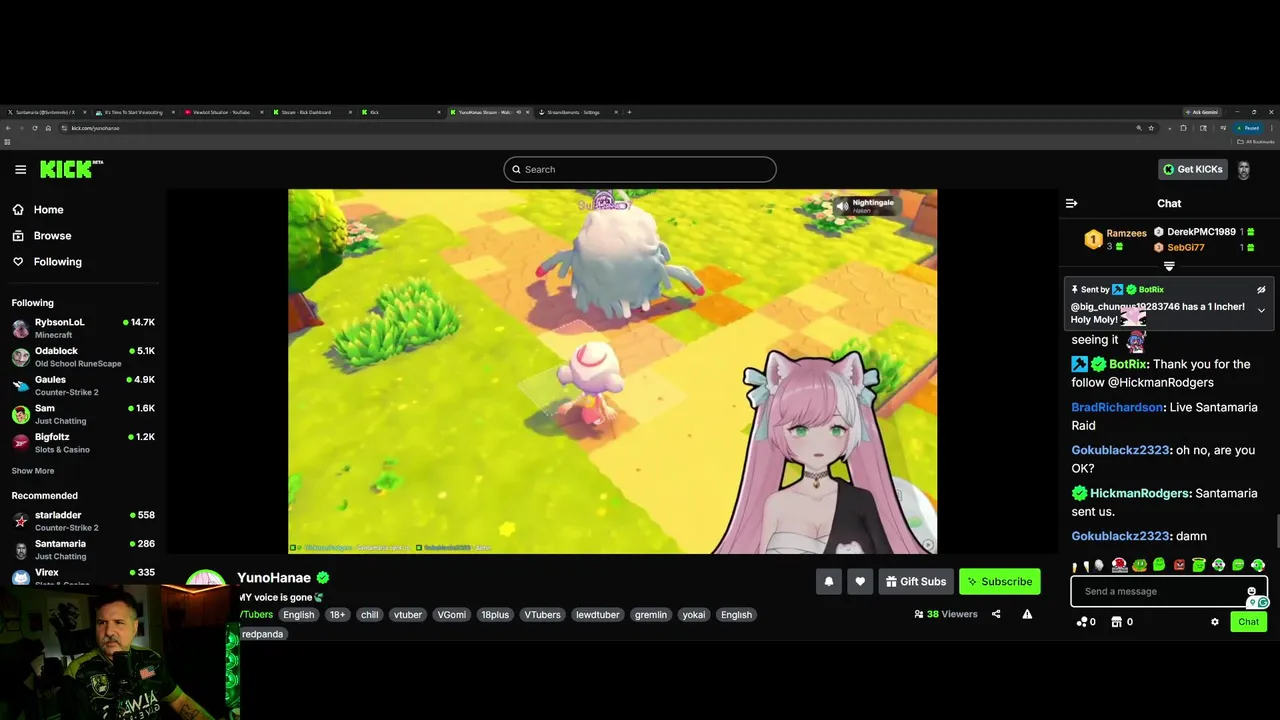Open the hamburger menu beside Kick logo
Viewport: 1280px width, 720px height.
[20, 169]
